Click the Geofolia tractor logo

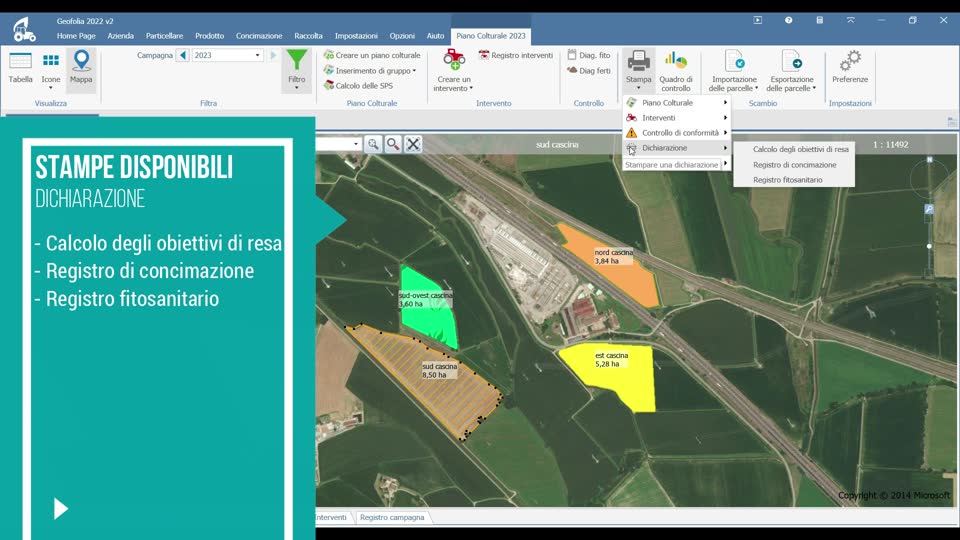pos(24,29)
